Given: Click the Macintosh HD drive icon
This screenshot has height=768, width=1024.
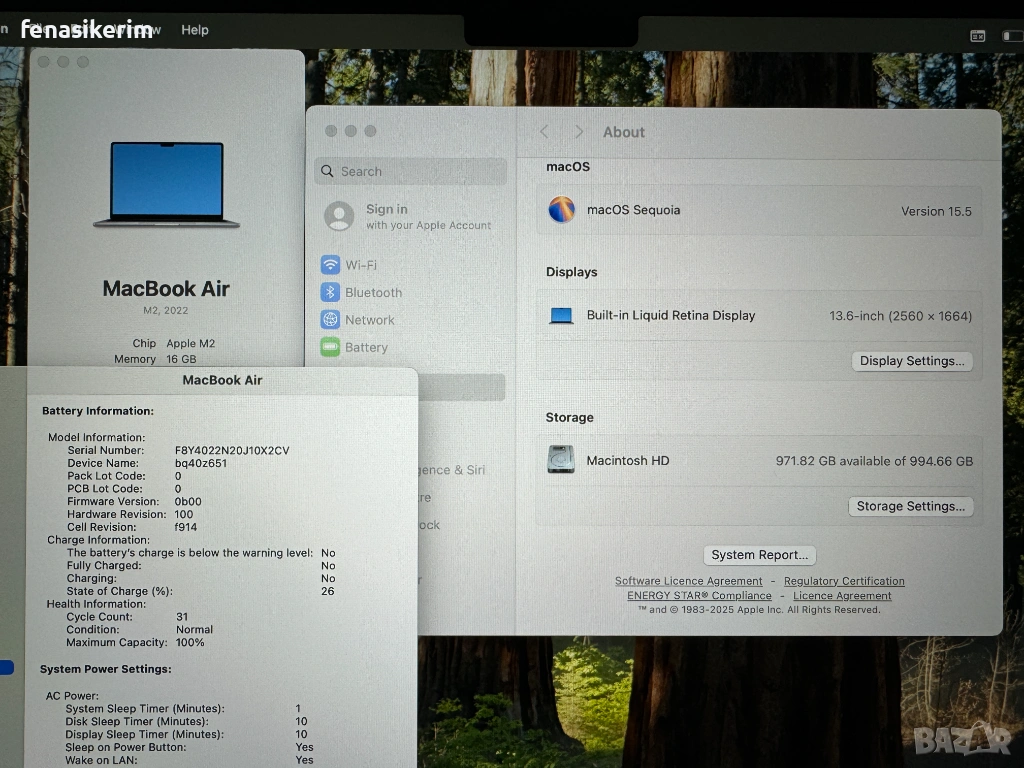Looking at the screenshot, I should (x=561, y=460).
